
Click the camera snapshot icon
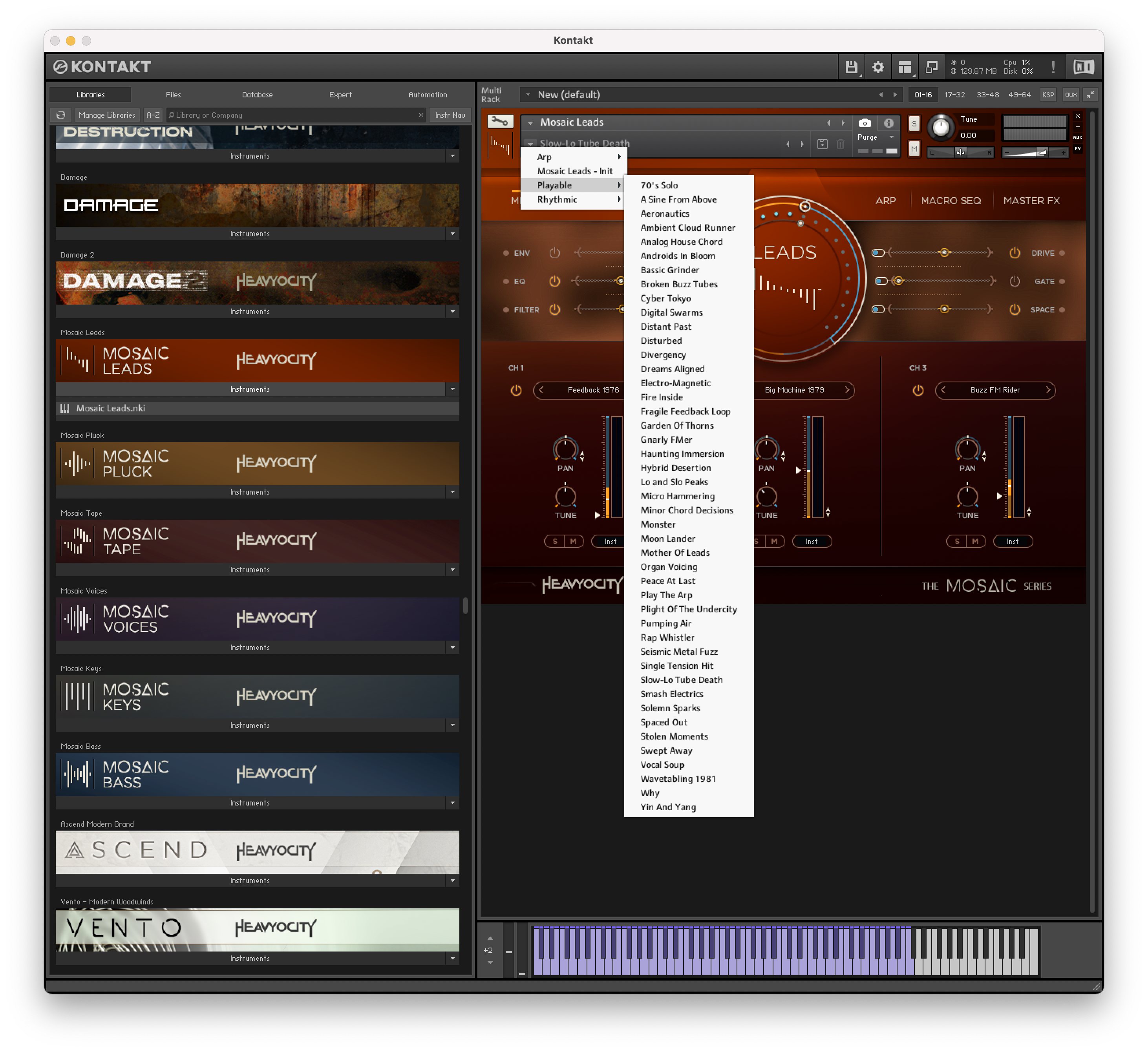(865, 123)
